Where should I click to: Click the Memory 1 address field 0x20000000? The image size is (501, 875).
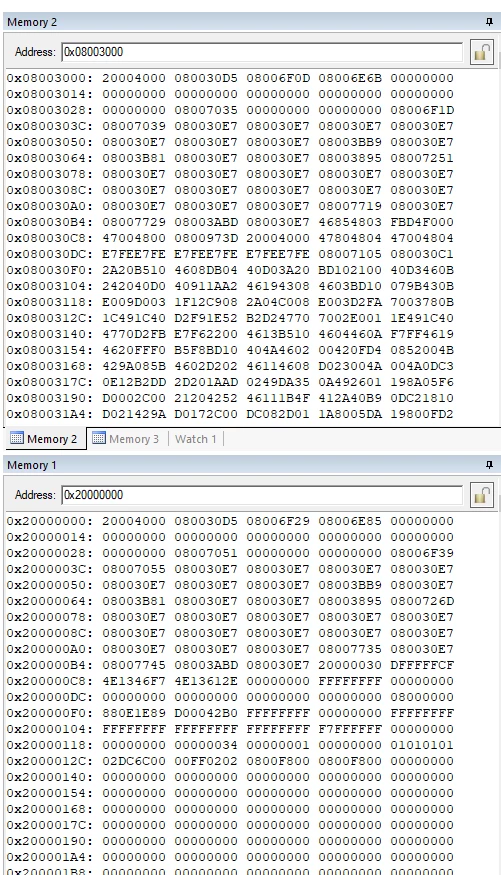tap(262, 495)
